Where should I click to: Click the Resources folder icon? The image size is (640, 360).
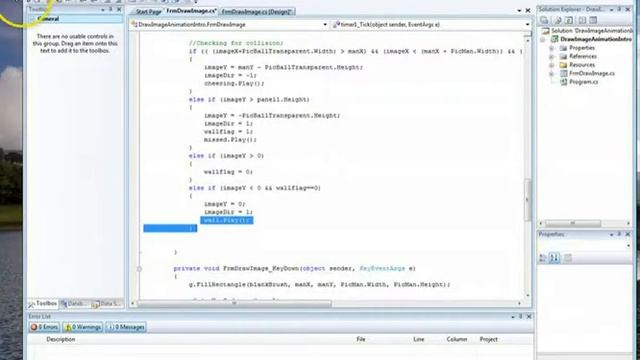click(x=564, y=65)
